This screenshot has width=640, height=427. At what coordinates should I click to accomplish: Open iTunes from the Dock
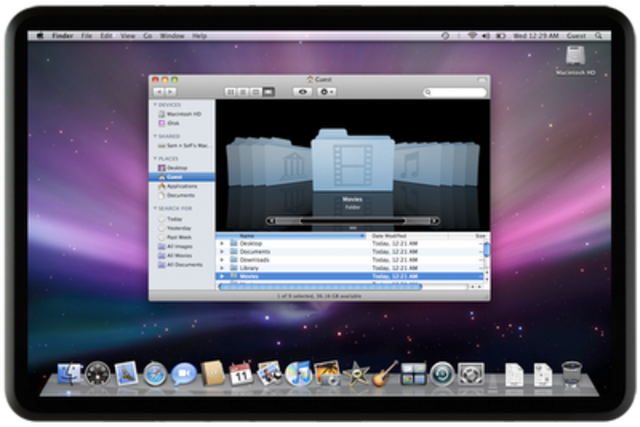pos(298,373)
